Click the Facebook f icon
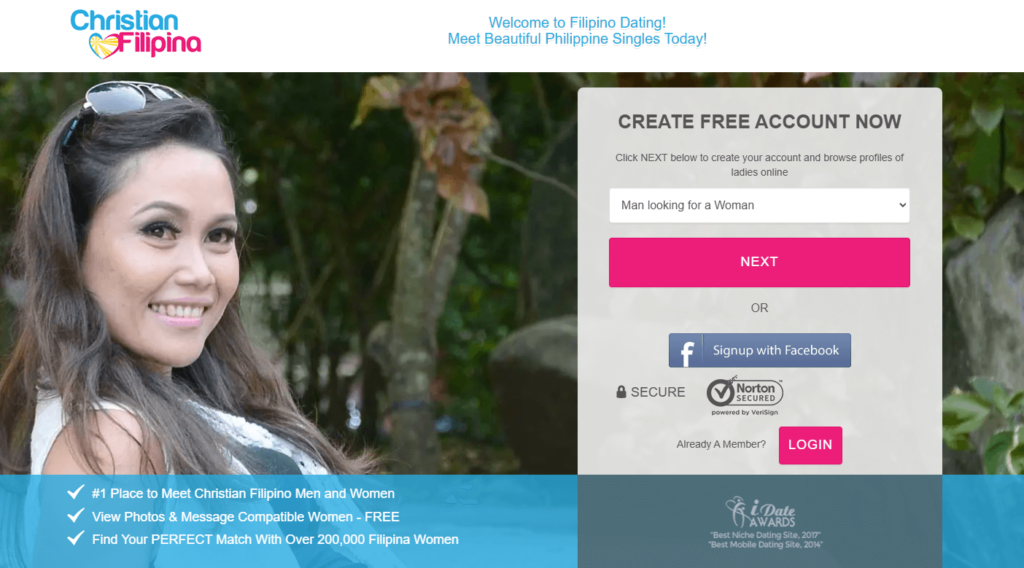Viewport: 1024px width, 568px height. pos(686,351)
